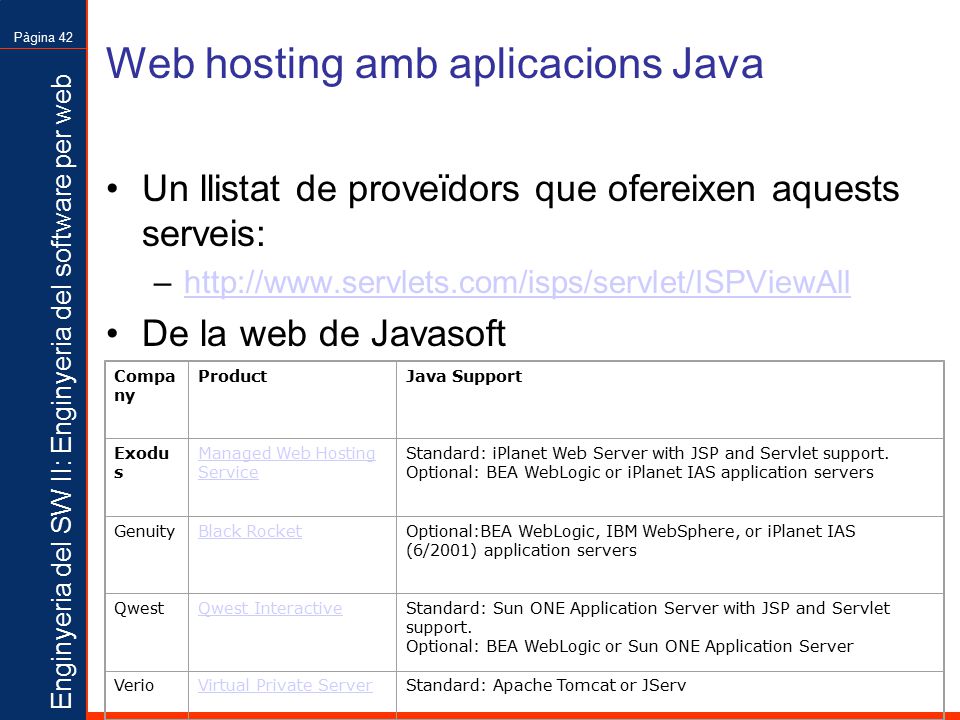Click the Exodus company cell

(147, 478)
